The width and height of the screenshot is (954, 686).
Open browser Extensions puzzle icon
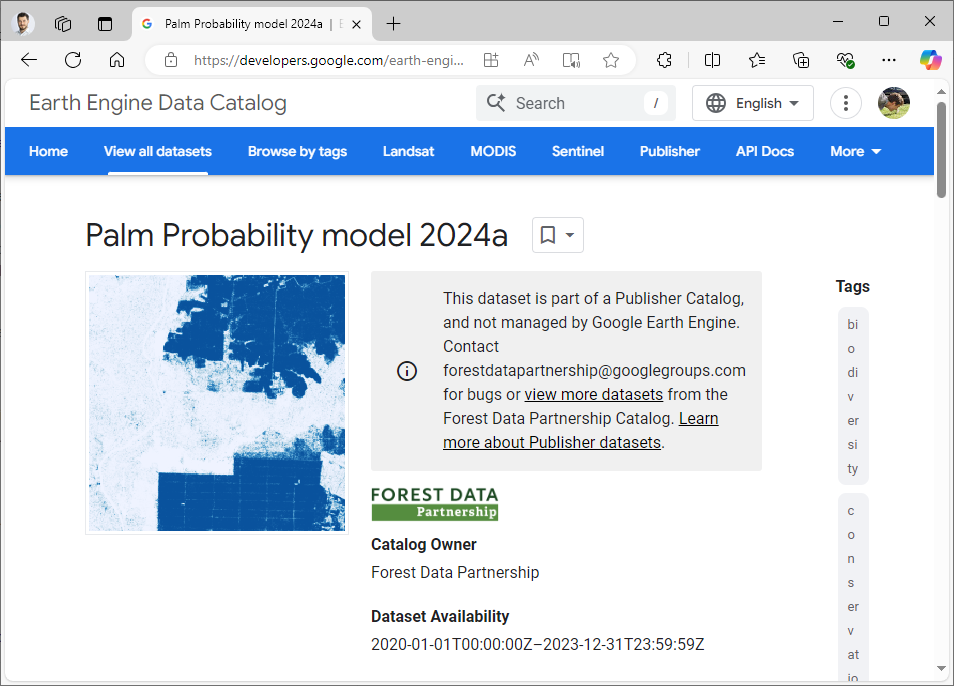click(x=664, y=60)
